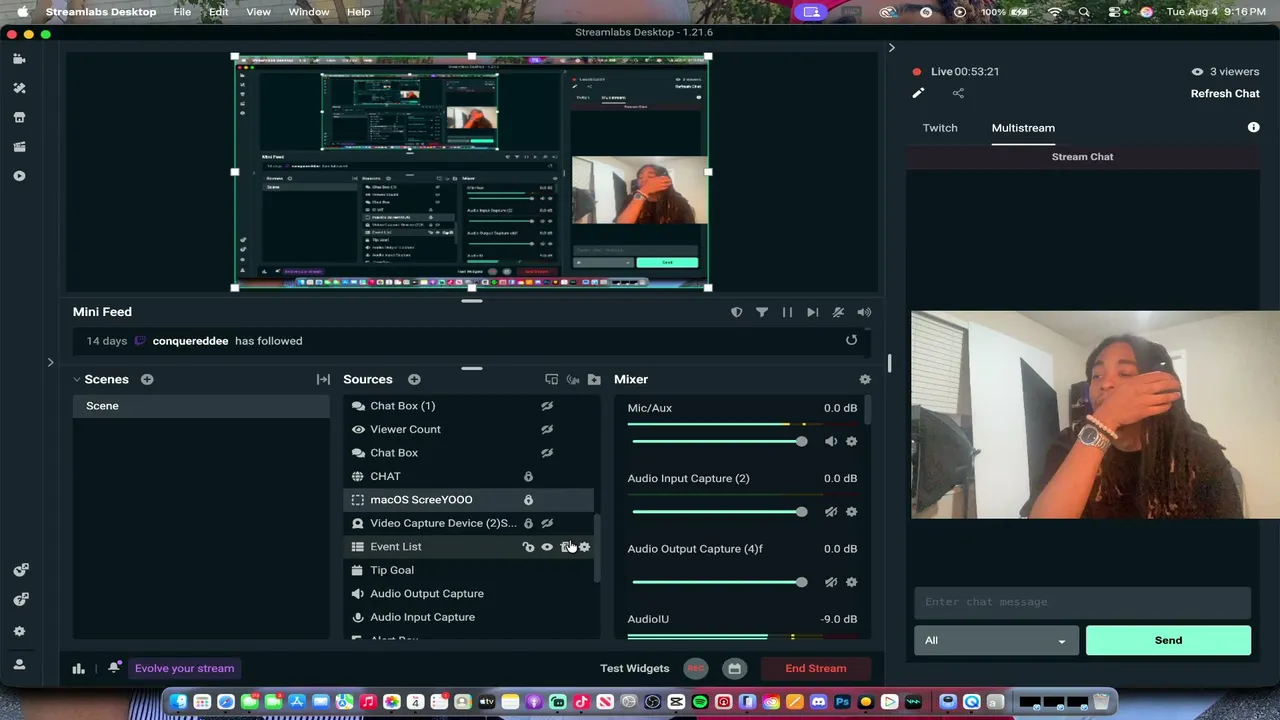Add a new scene with plus icon

click(x=147, y=379)
